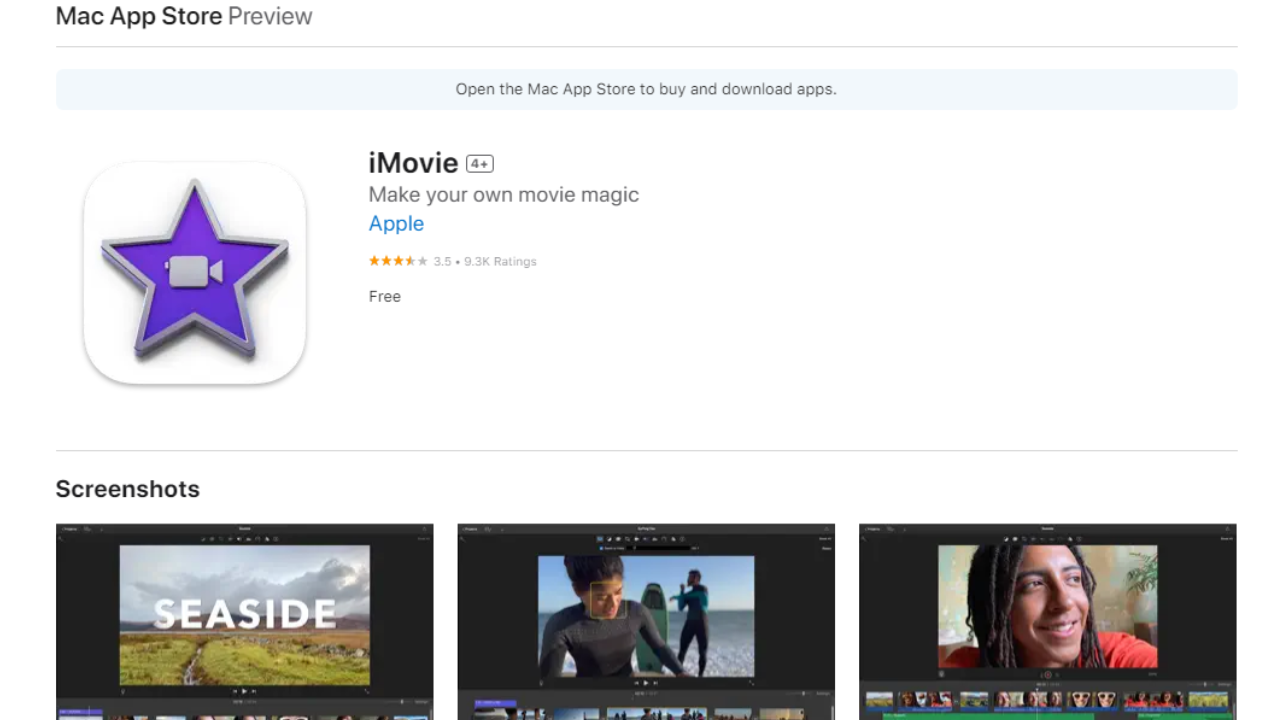Viewport: 1280px width, 720px height.
Task: Click the Mac App Store header link
Action: tap(139, 16)
